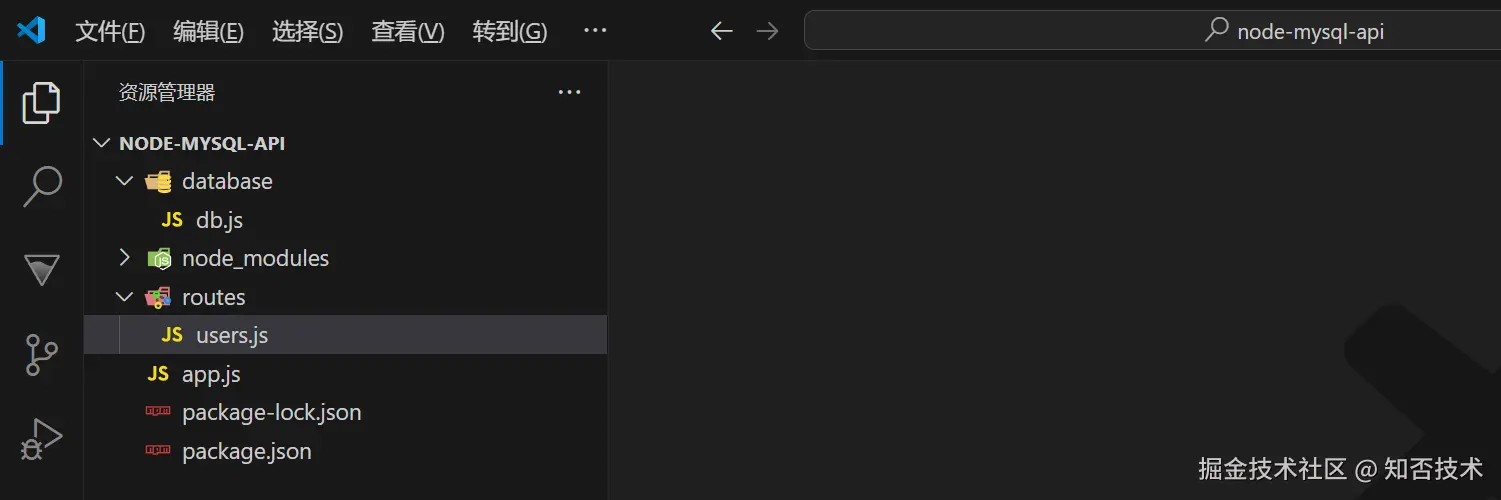Show hidden menus via title bar ellipsis
This screenshot has height=500, width=1501.
click(595, 31)
